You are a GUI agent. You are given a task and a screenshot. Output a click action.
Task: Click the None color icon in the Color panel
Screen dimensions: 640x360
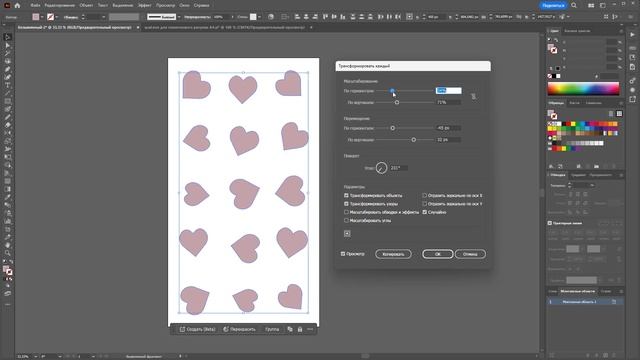click(550, 76)
